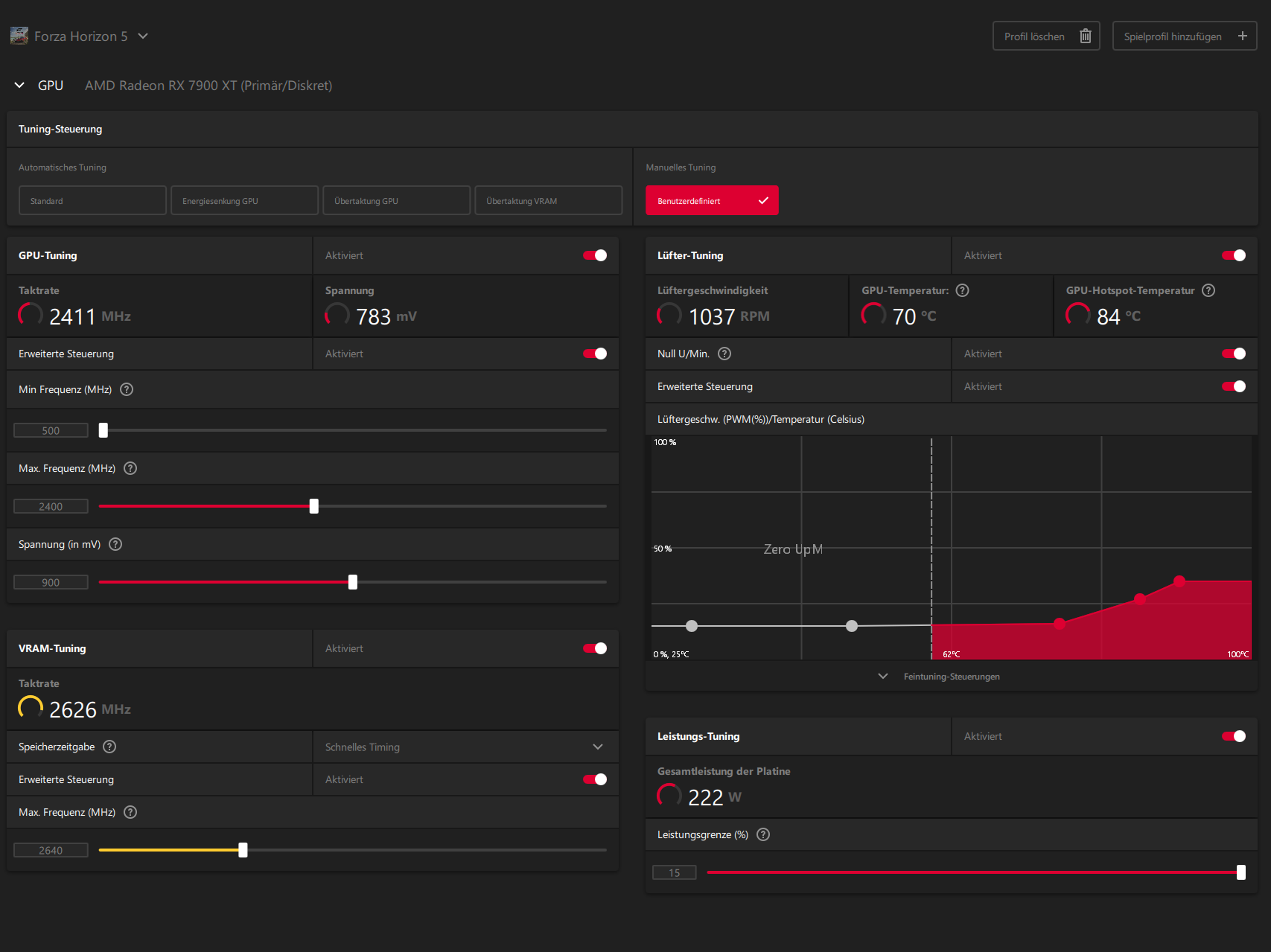Open help icon for Spannung (in mV)
This screenshot has height=952, width=1271.
(x=115, y=544)
